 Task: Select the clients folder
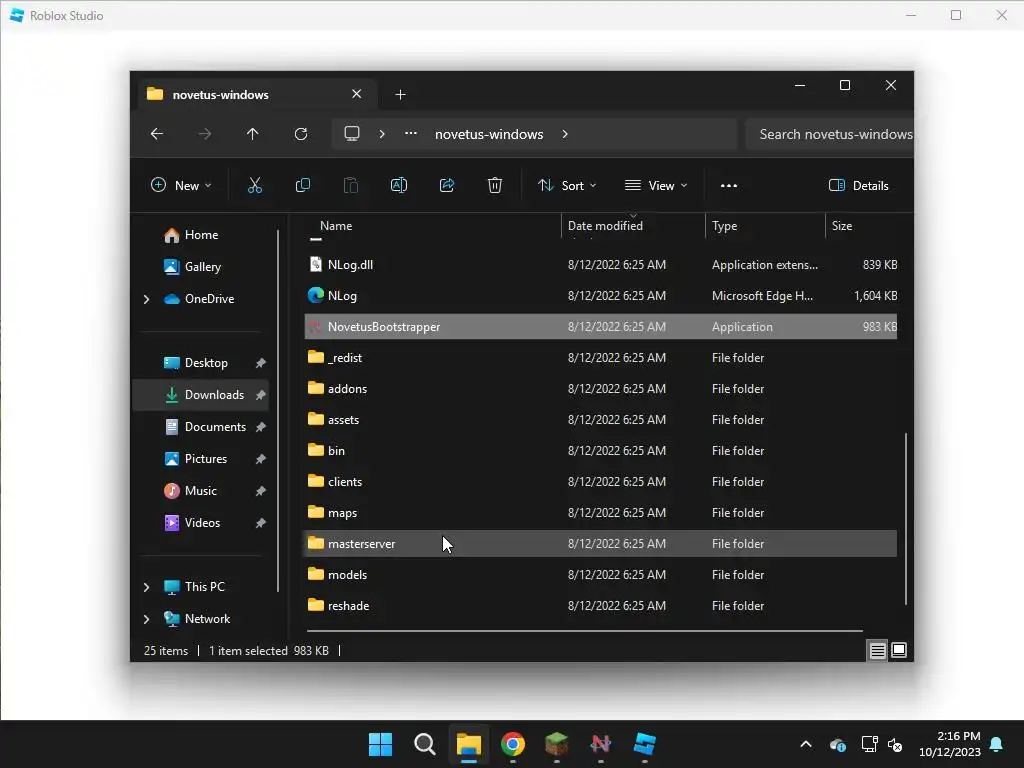point(601,482)
